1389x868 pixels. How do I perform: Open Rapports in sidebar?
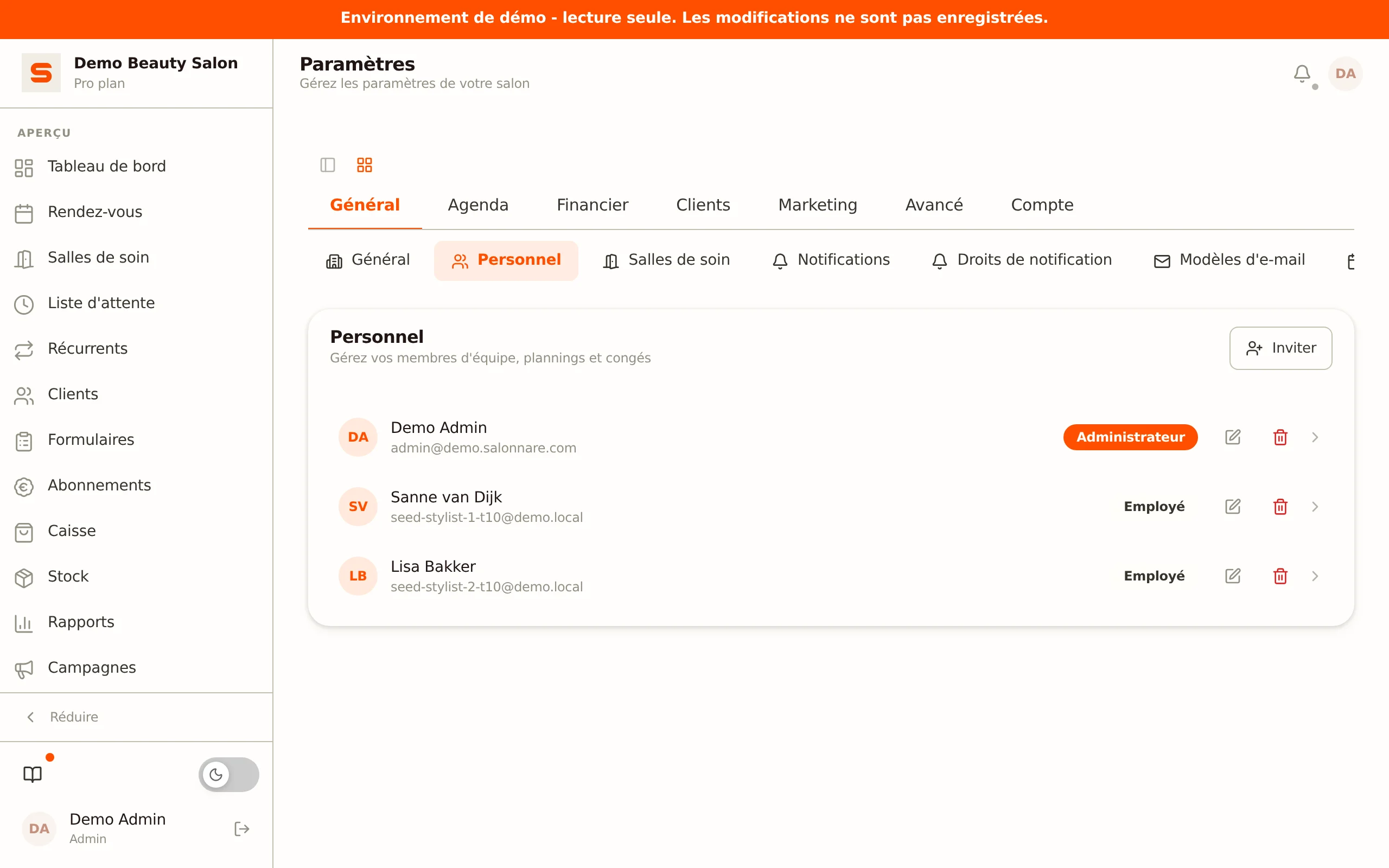(x=136, y=622)
